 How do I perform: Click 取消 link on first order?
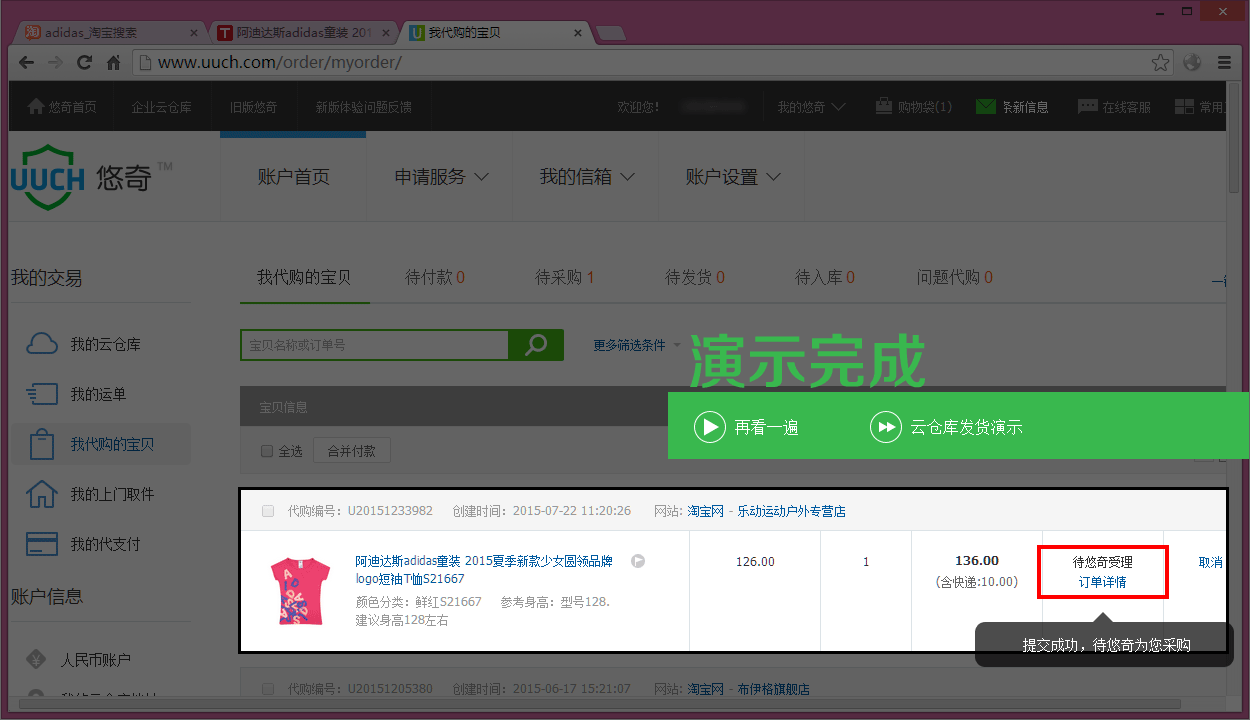[1210, 562]
